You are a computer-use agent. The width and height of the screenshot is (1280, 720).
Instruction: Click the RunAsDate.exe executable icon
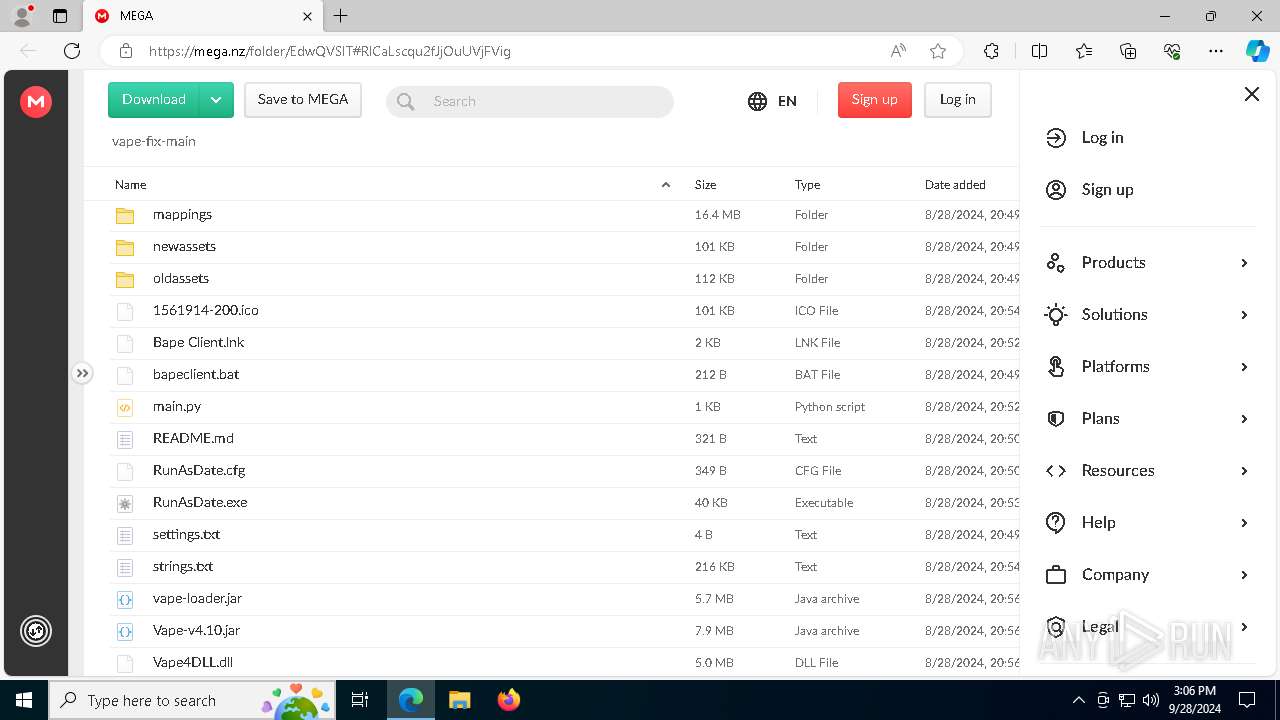(x=125, y=503)
